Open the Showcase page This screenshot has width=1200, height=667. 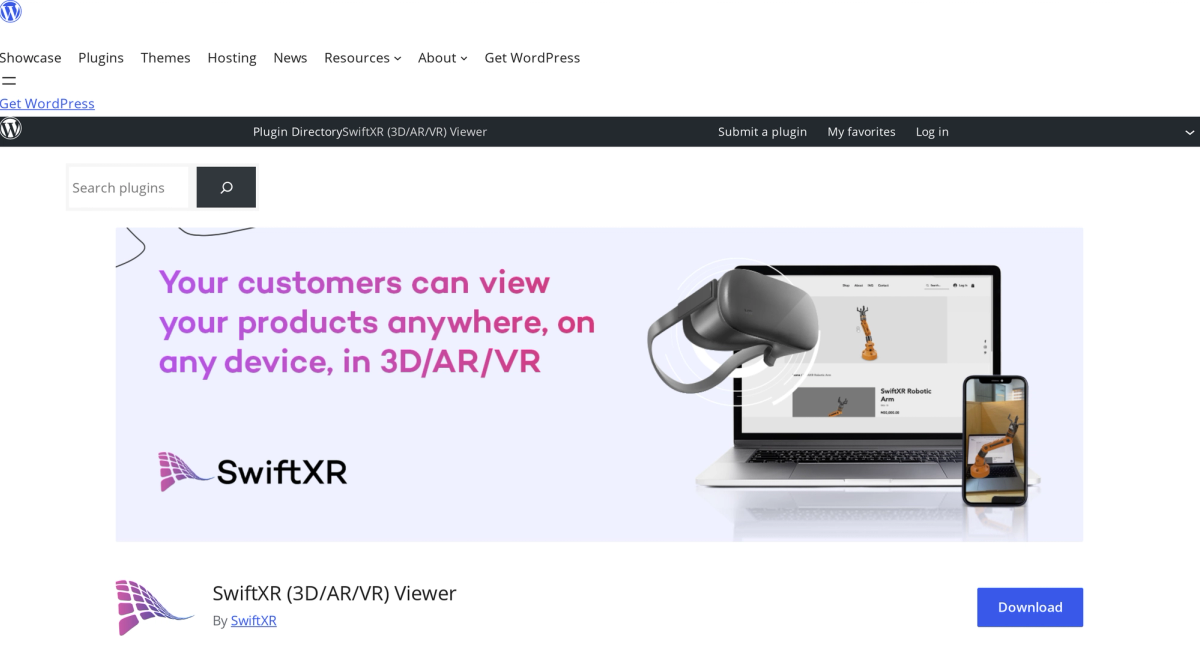click(x=30, y=58)
